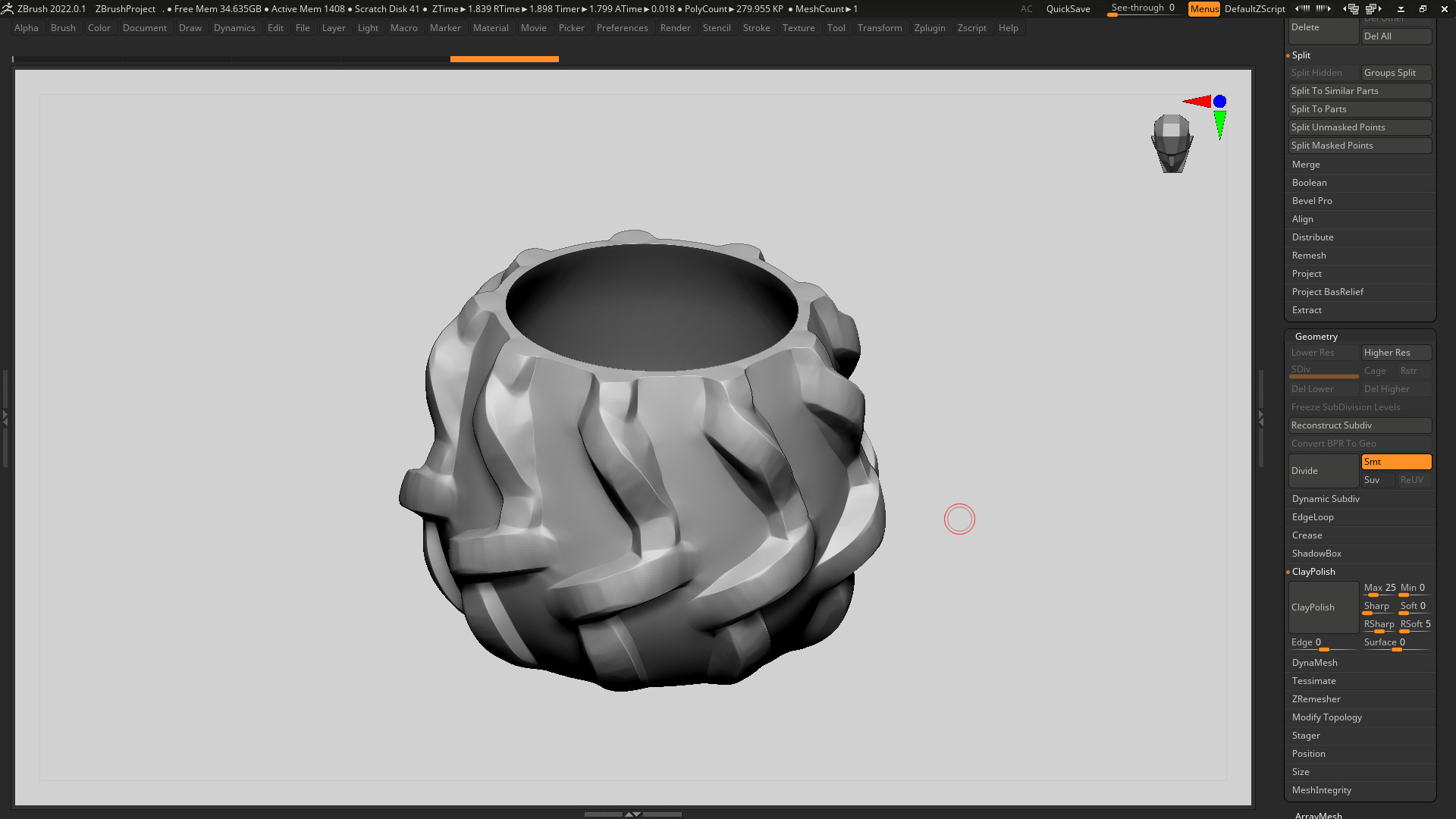Toggle the Menus button
Screen dimensions: 1456x819
[1204, 8]
